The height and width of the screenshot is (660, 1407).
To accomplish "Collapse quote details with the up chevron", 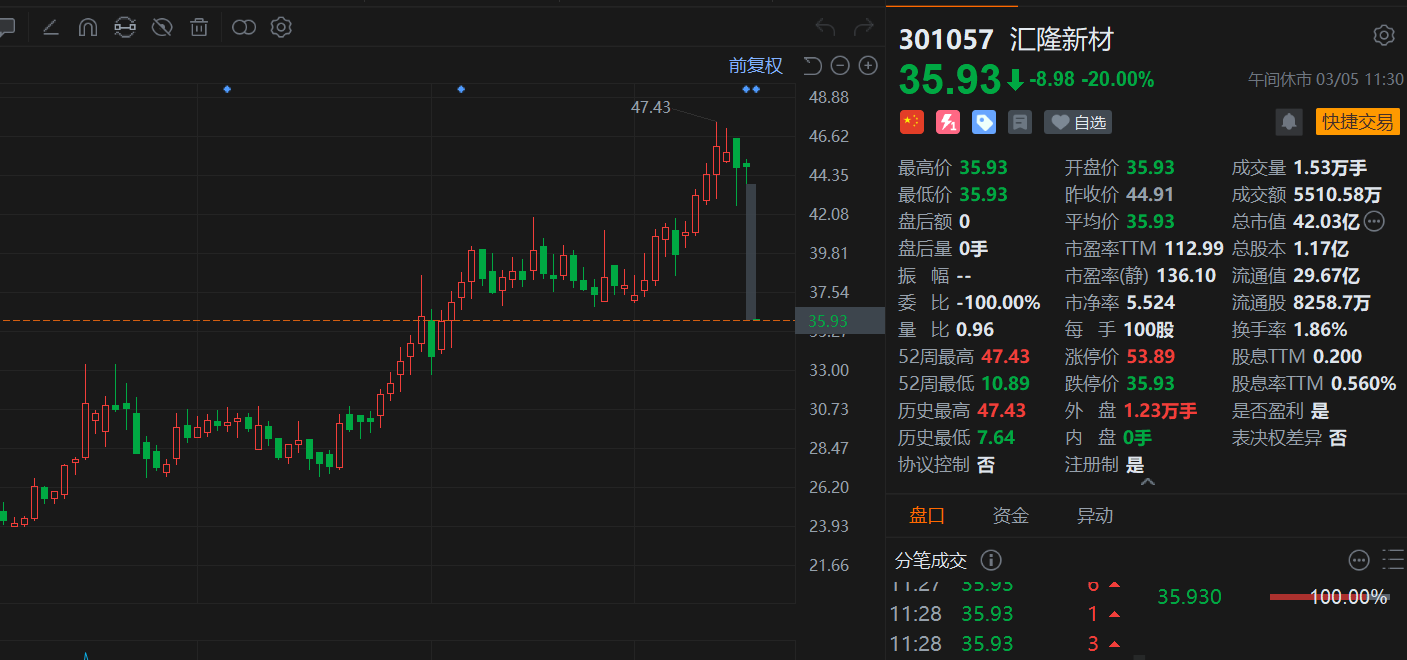I will [1148, 482].
